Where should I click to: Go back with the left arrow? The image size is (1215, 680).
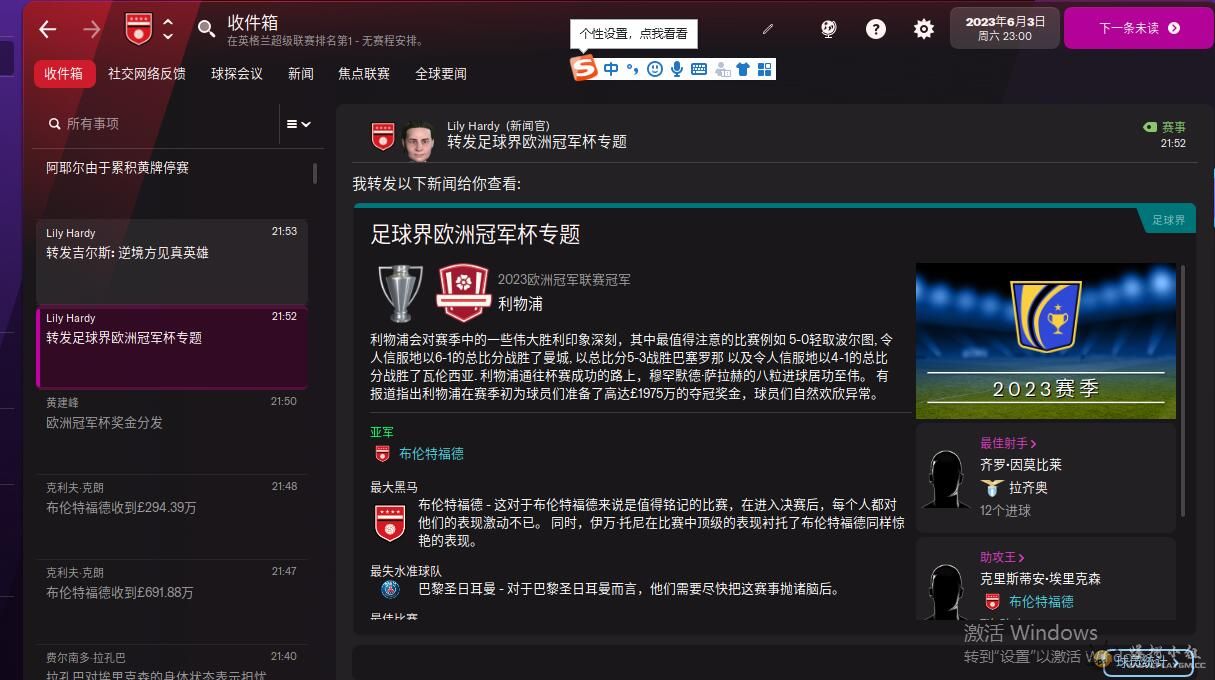pyautogui.click(x=47, y=29)
